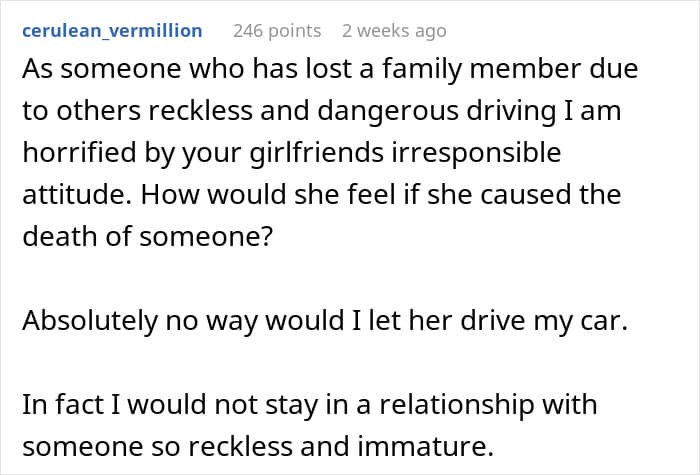The image size is (700, 475).
Task: Click the line starting "In fact I would not"
Action: pos(309,405)
